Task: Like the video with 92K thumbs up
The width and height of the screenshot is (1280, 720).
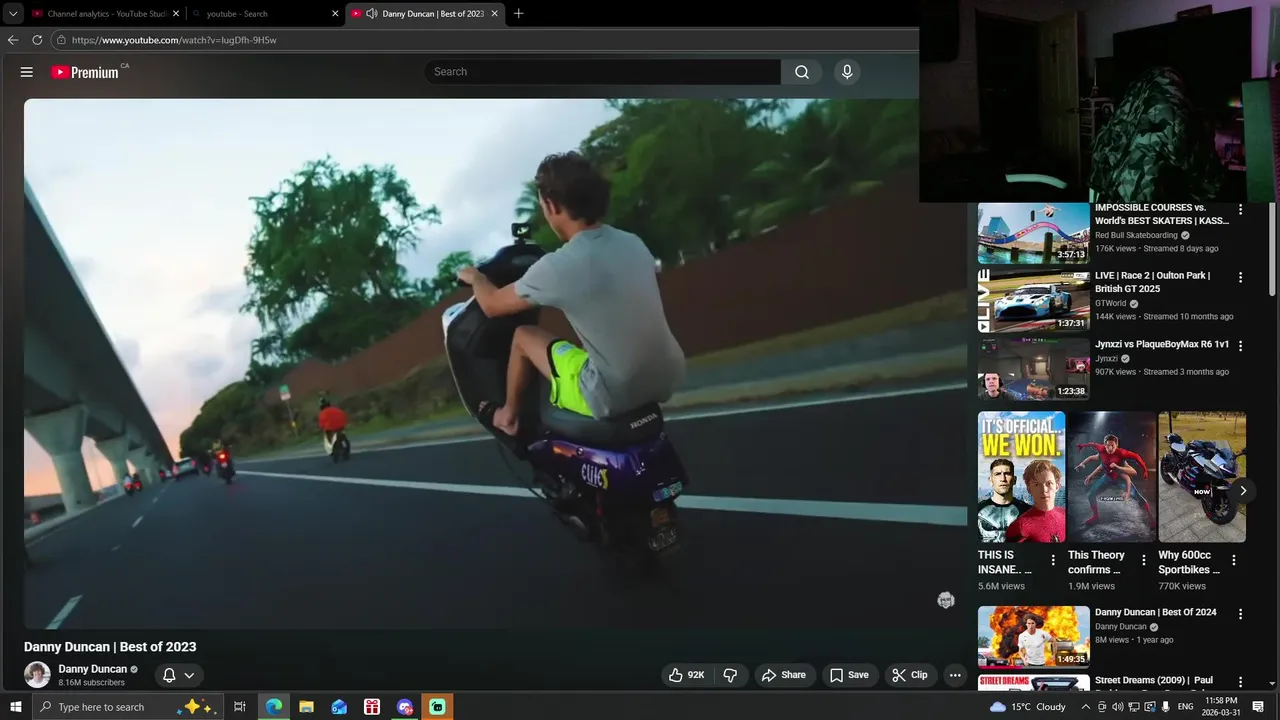Action: (687, 675)
